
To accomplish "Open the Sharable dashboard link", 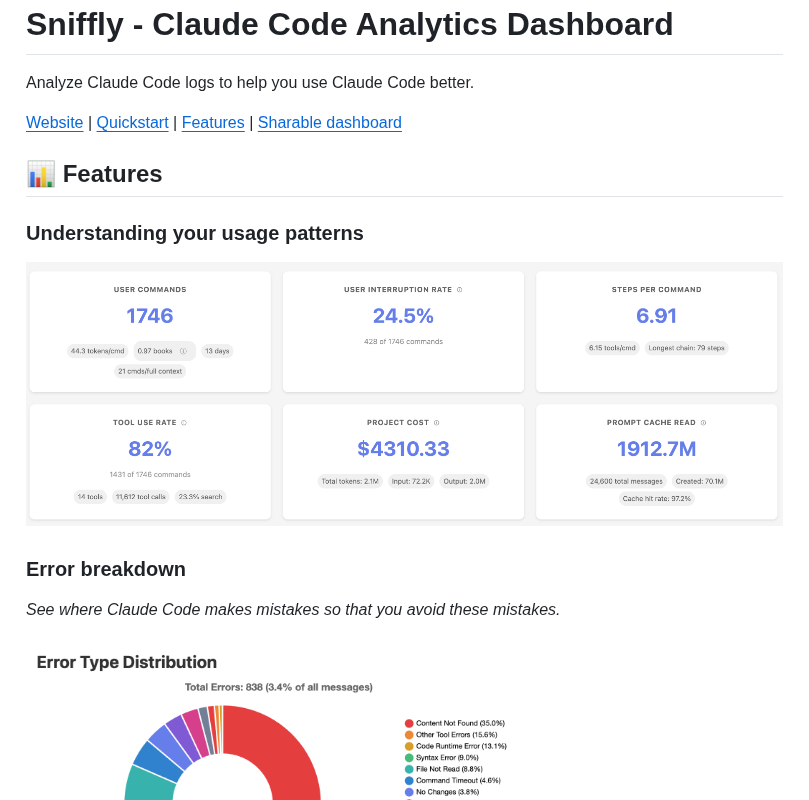I will coord(330,122).
